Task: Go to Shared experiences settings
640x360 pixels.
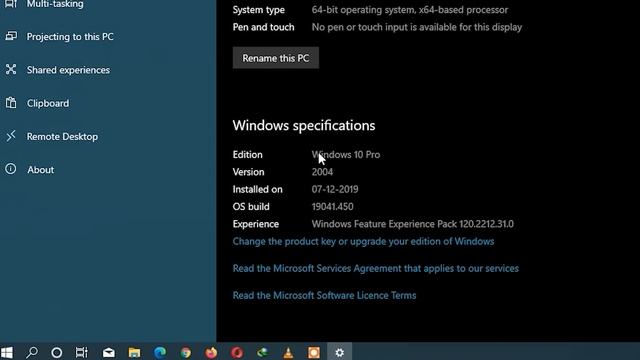Action: click(68, 70)
